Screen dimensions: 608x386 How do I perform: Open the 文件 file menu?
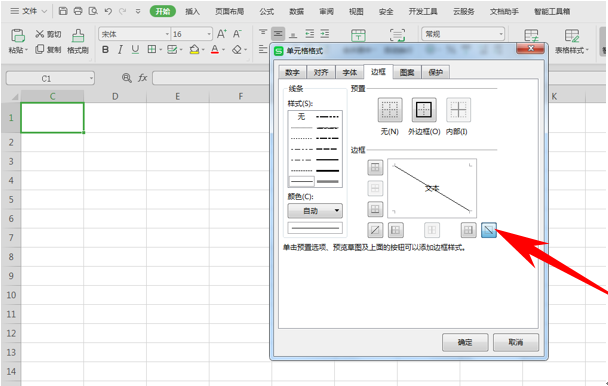tap(28, 11)
